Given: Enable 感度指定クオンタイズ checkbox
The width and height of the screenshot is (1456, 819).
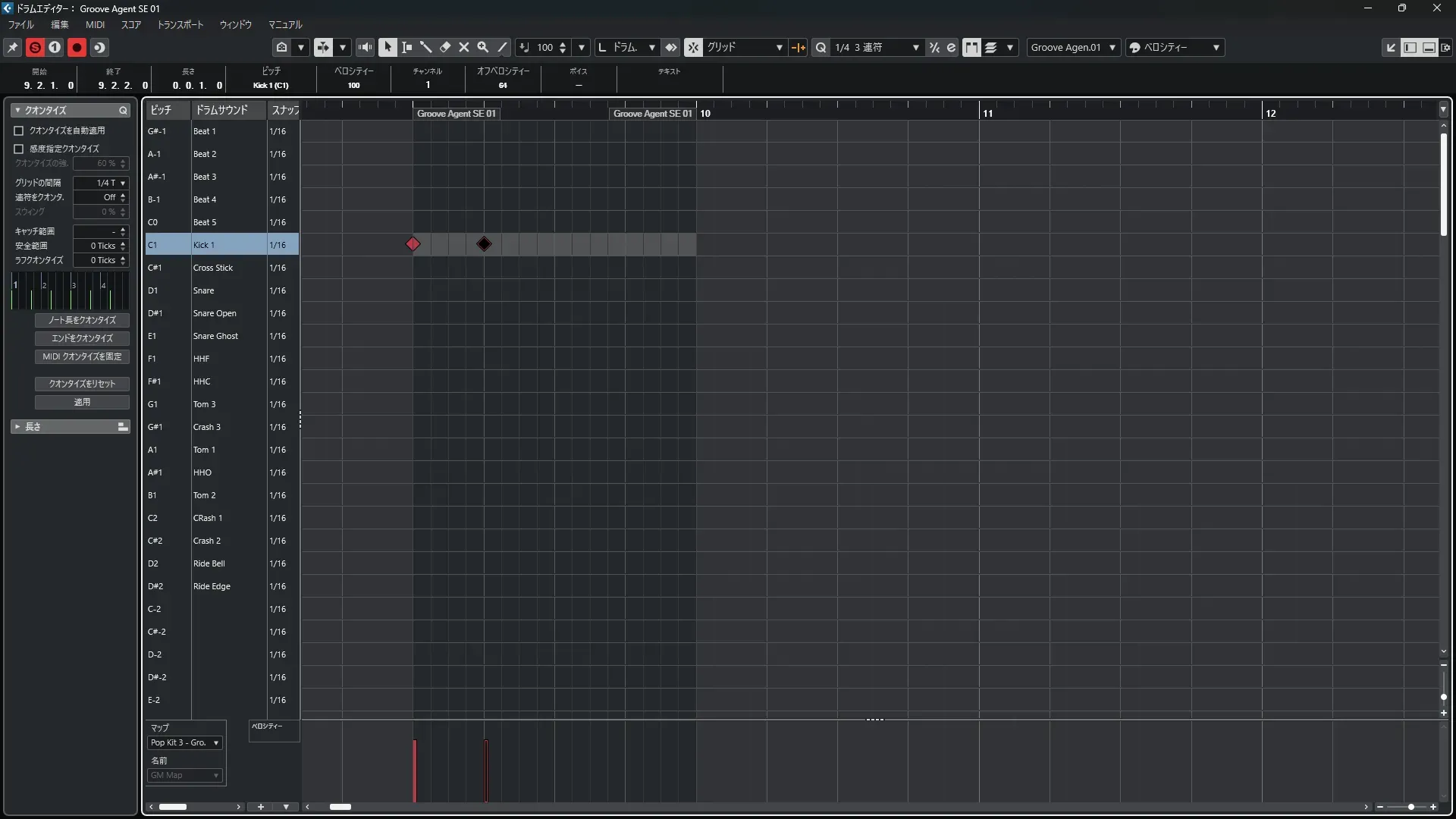Looking at the screenshot, I should (19, 149).
